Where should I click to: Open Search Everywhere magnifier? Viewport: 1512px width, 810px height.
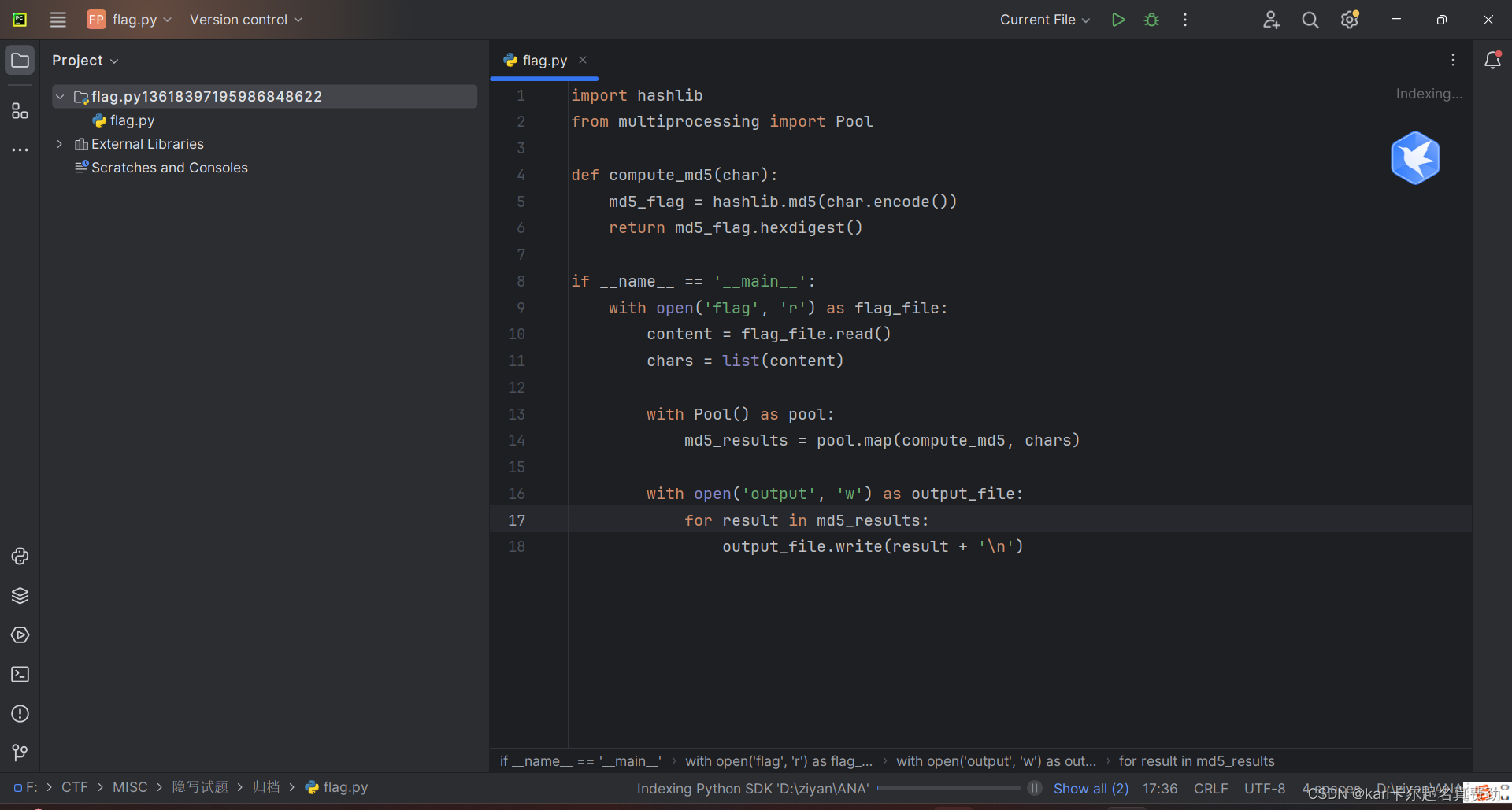(x=1310, y=19)
